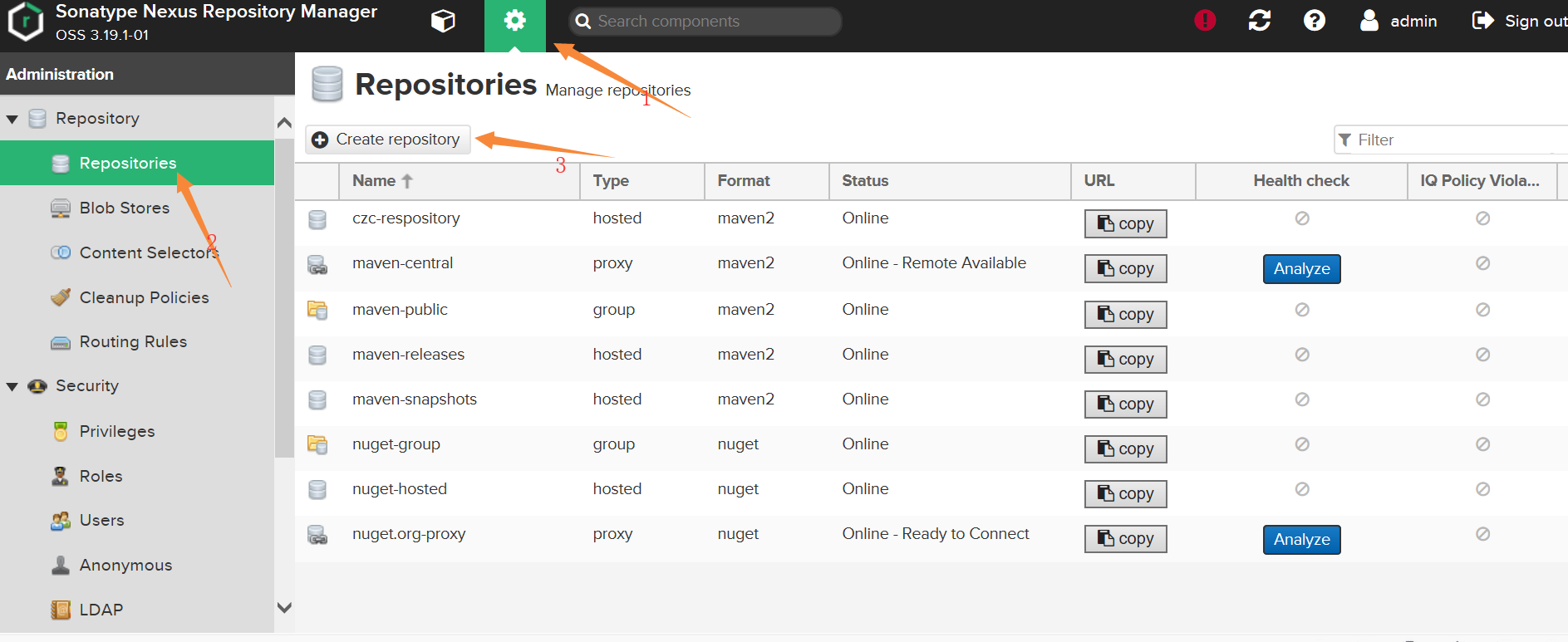Open the nuget-hosted repository row
The image size is (1568, 642).
click(x=931, y=493)
